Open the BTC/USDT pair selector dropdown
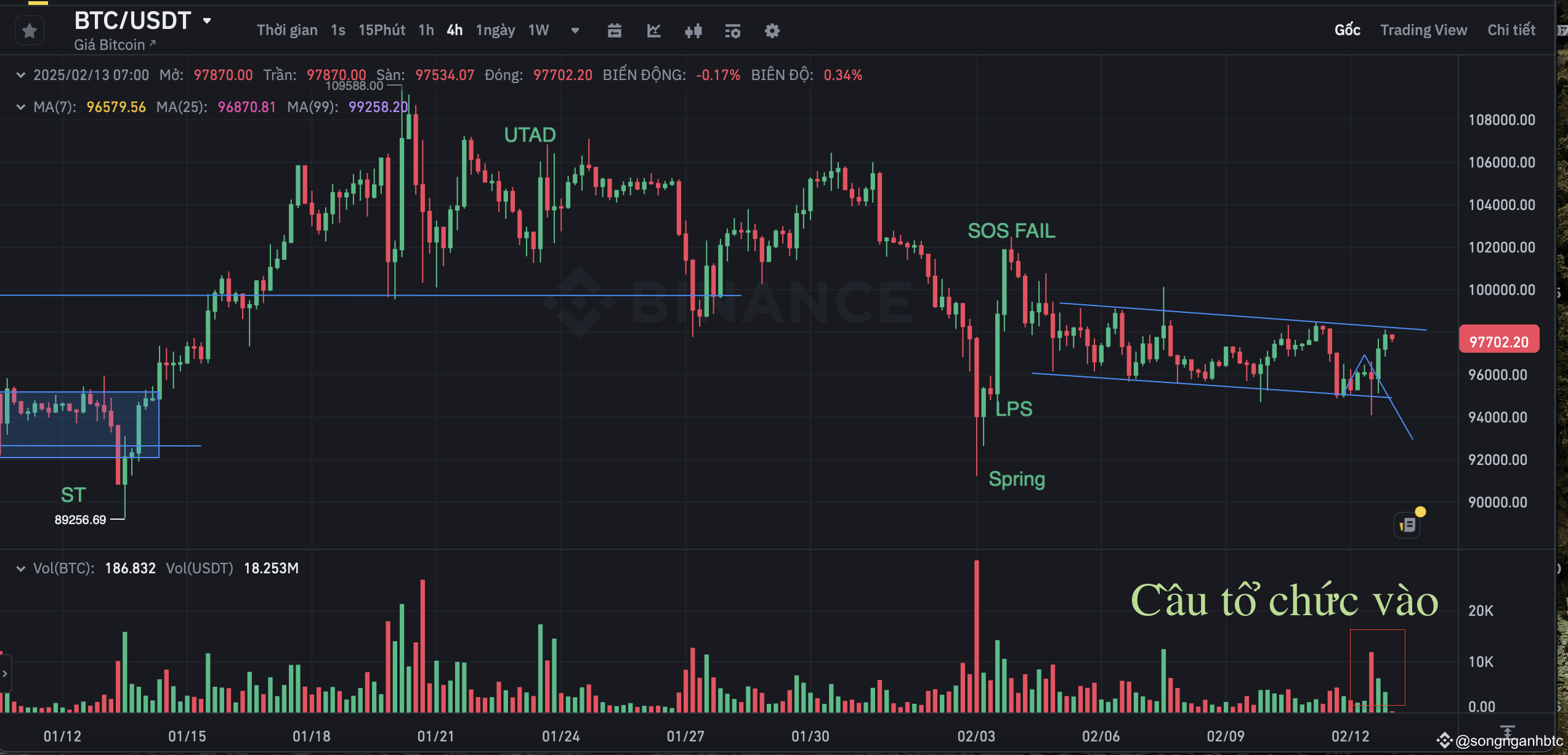Screen dimensions: 1568x755 (x=208, y=20)
